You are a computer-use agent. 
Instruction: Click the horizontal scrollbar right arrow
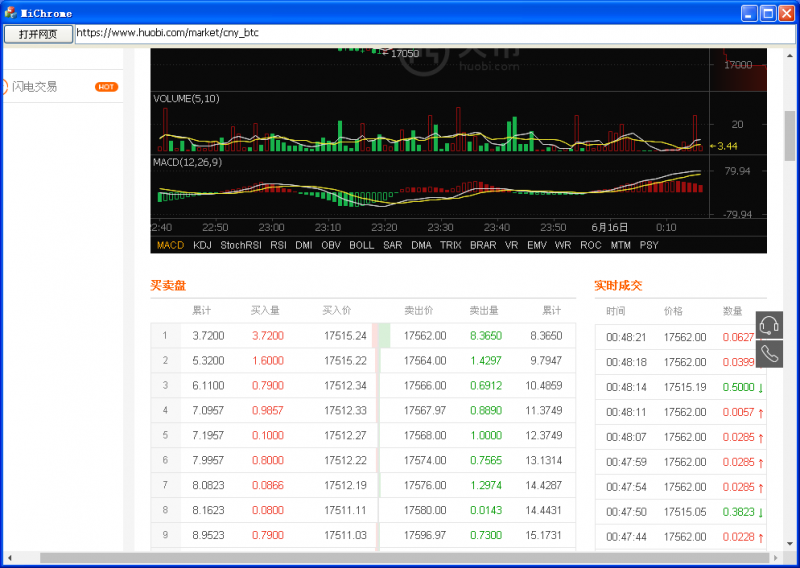[x=776, y=558]
